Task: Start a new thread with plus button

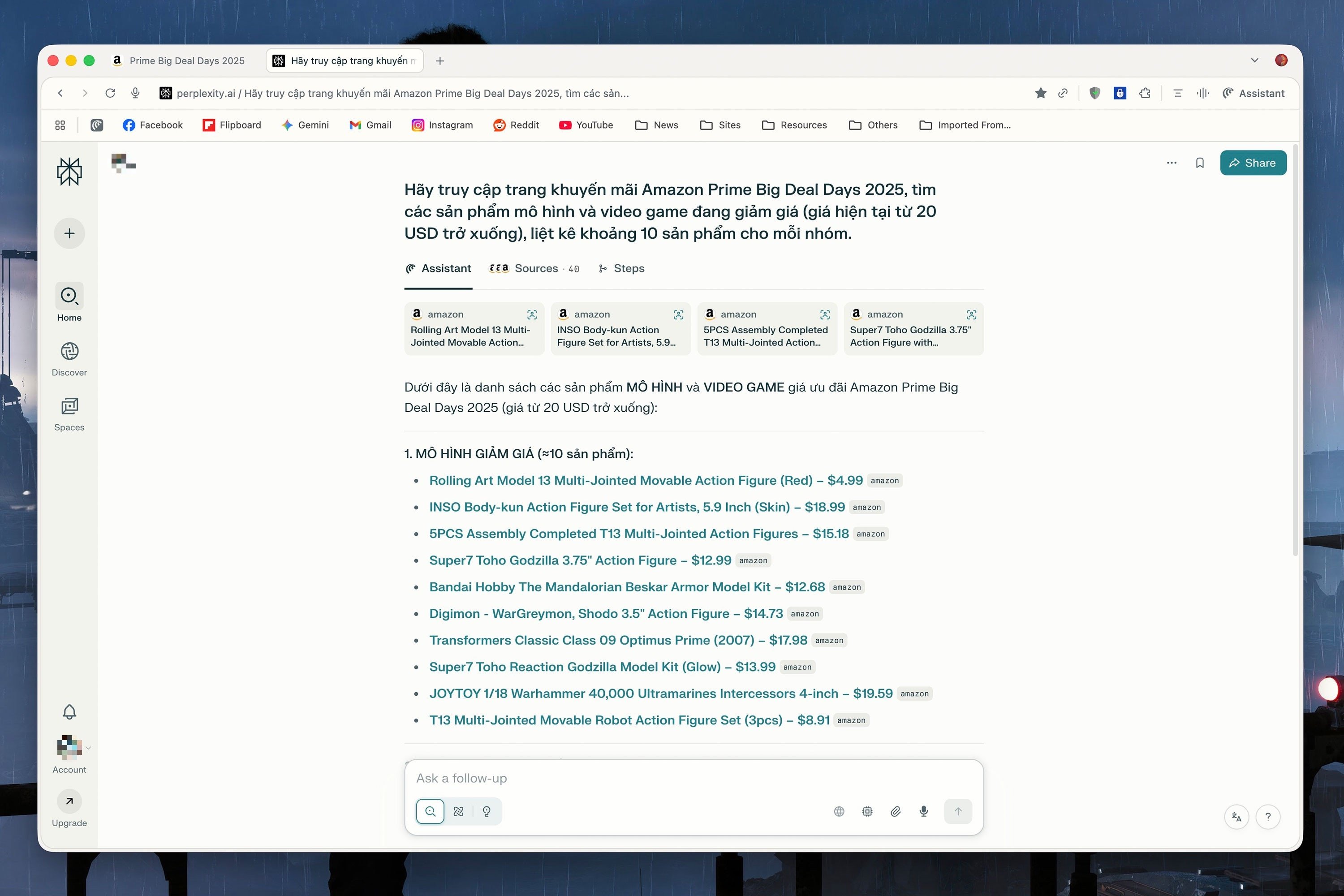Action: click(69, 233)
